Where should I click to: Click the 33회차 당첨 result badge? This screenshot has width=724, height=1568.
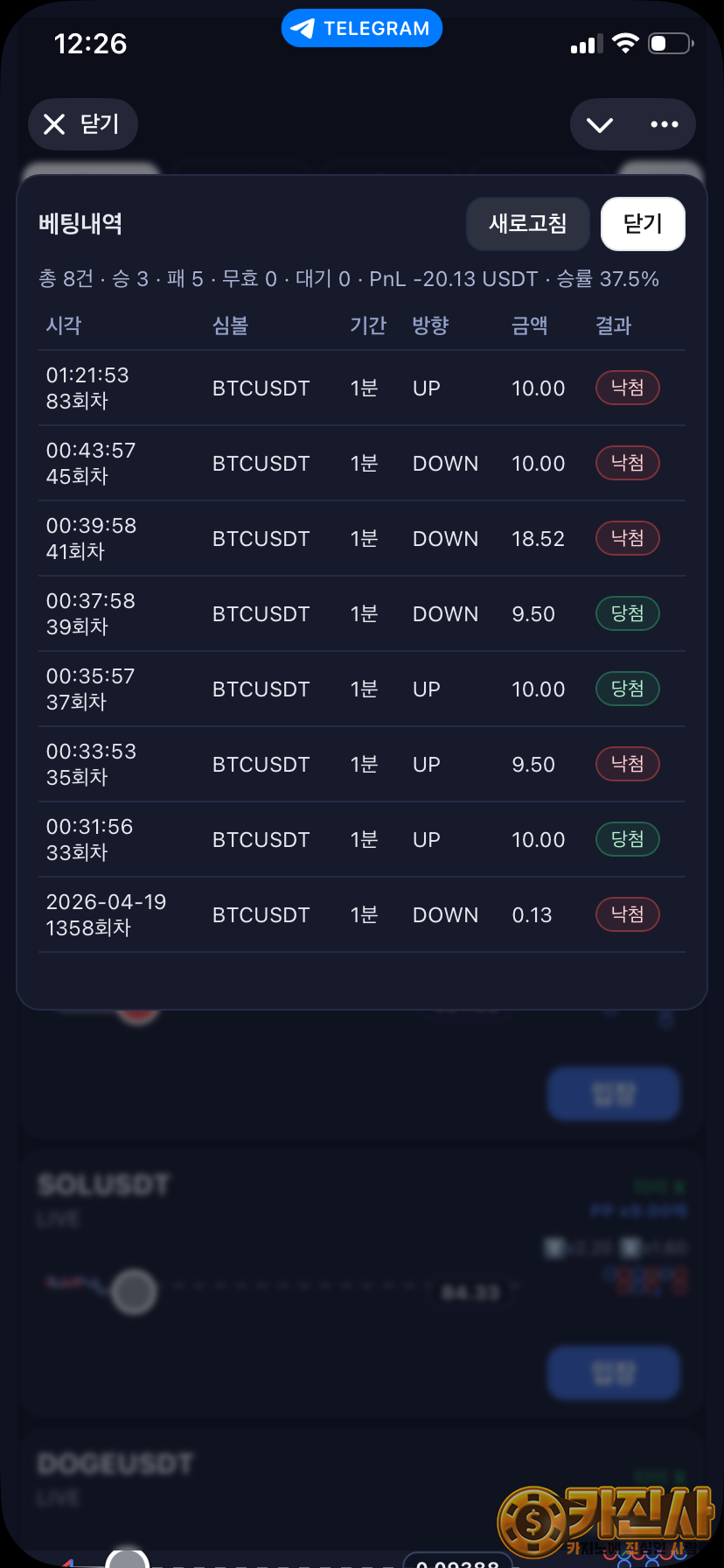627,839
